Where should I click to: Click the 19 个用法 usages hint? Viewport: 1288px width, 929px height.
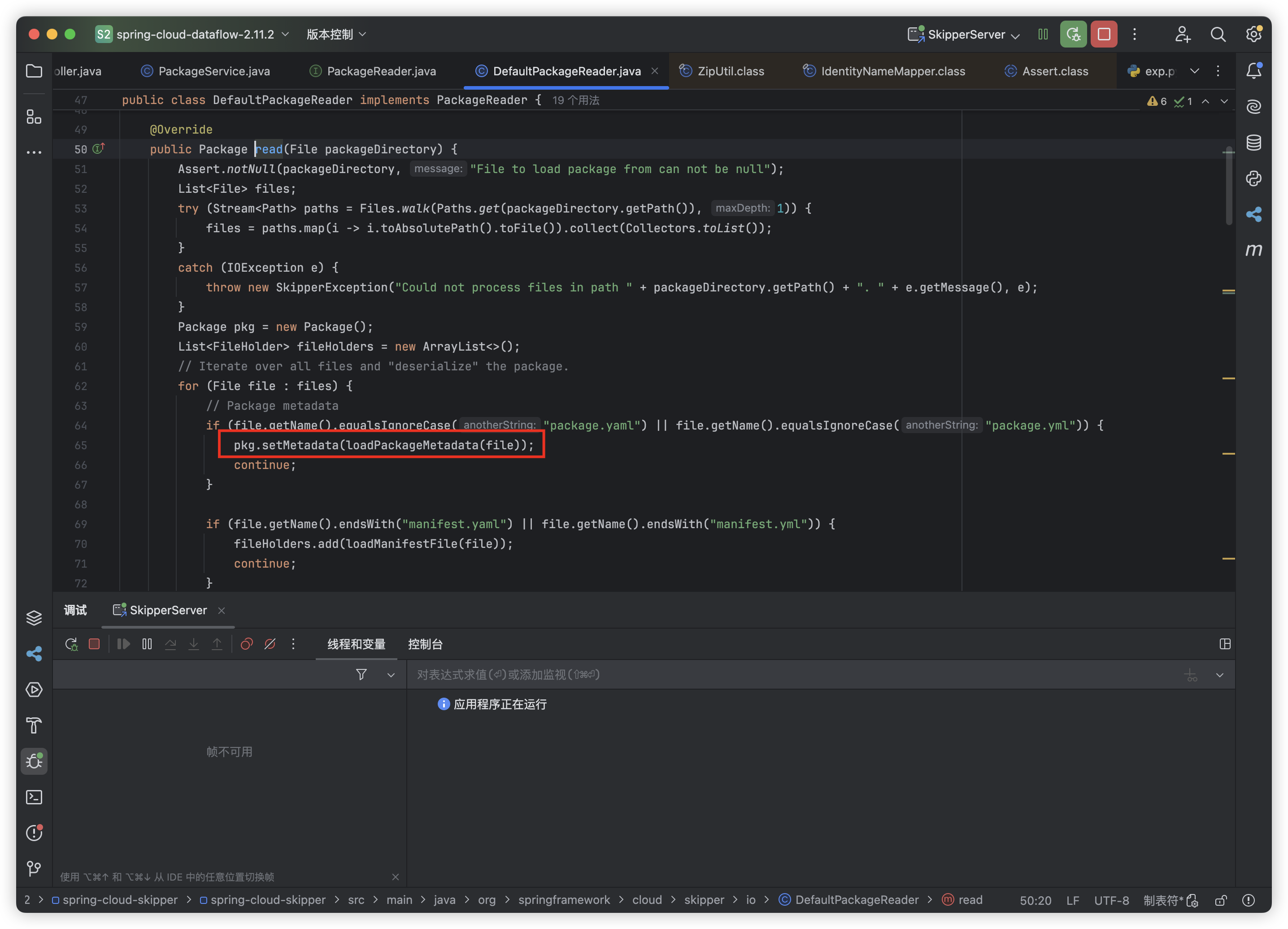(576, 100)
